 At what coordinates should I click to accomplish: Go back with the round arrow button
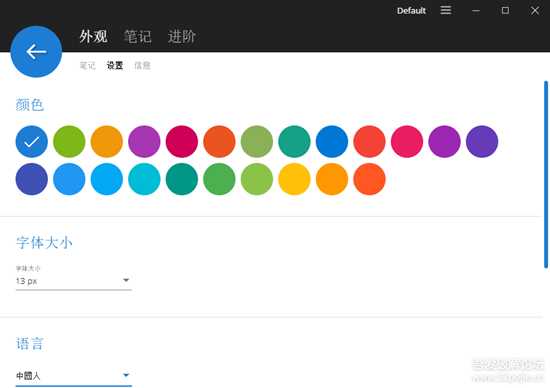pos(36,52)
